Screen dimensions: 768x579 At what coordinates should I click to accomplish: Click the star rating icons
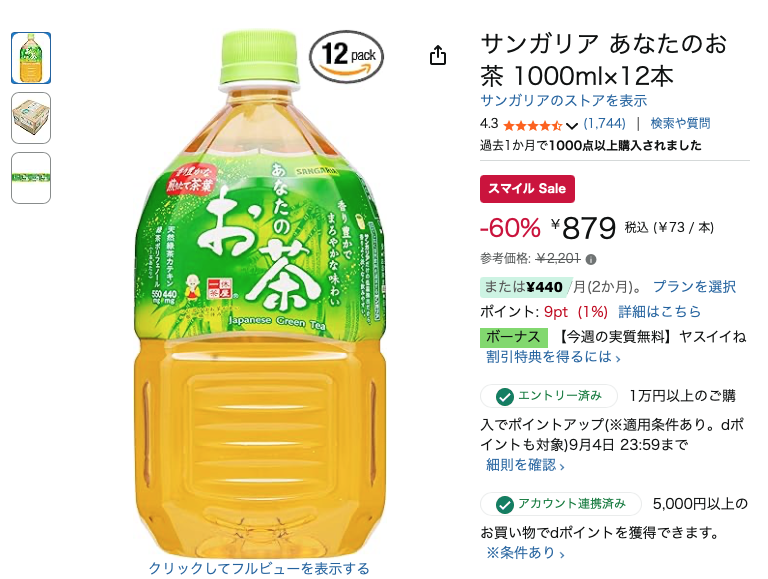click(x=532, y=125)
